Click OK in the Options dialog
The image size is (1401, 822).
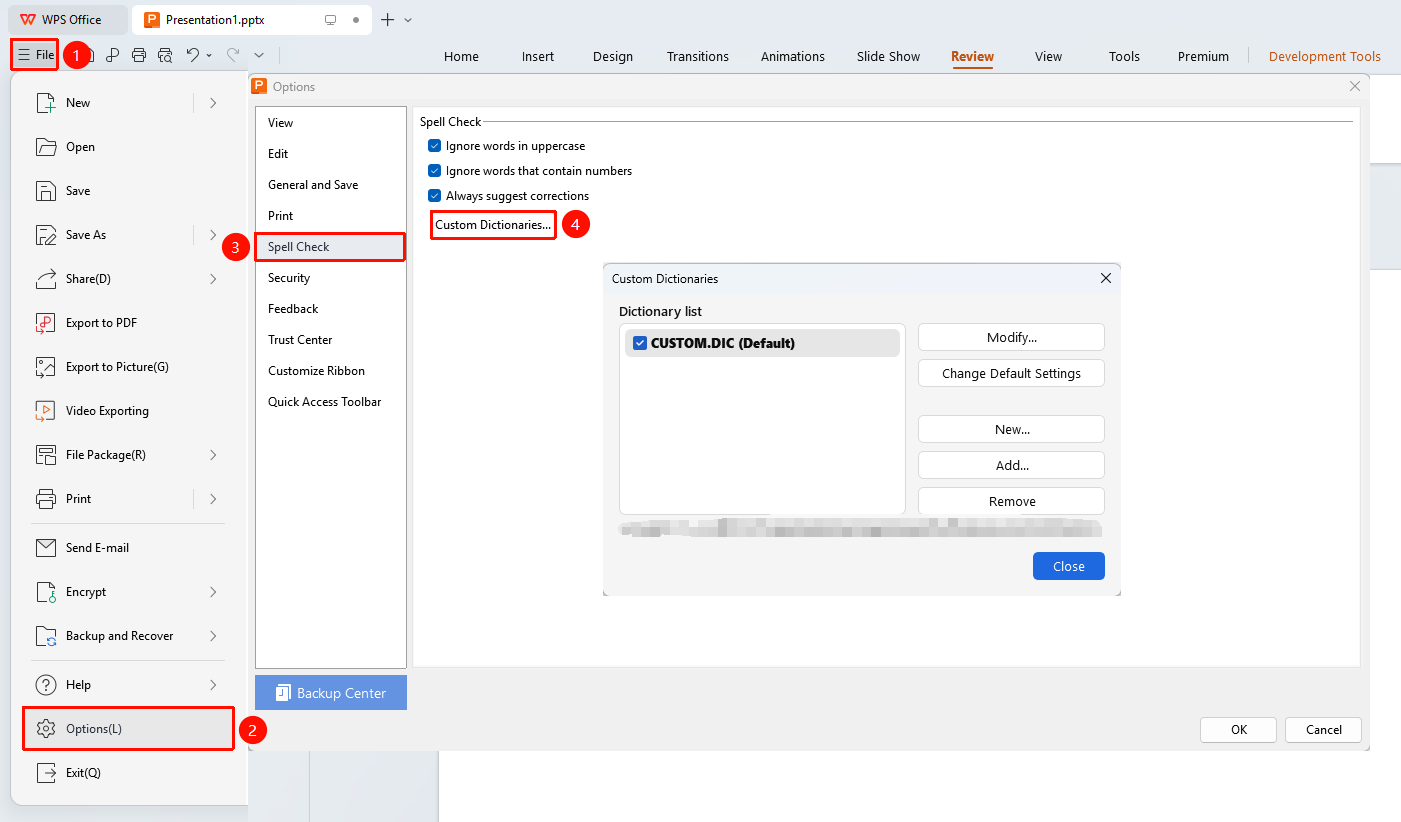(1238, 729)
